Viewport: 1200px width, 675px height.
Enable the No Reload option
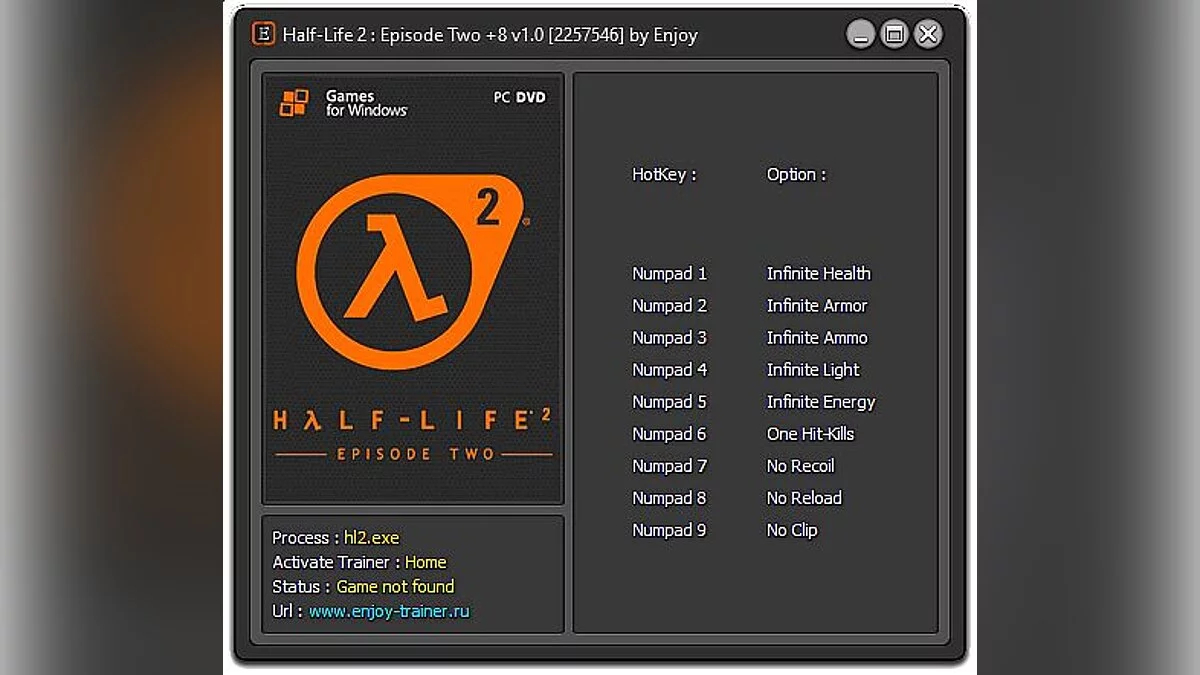803,497
